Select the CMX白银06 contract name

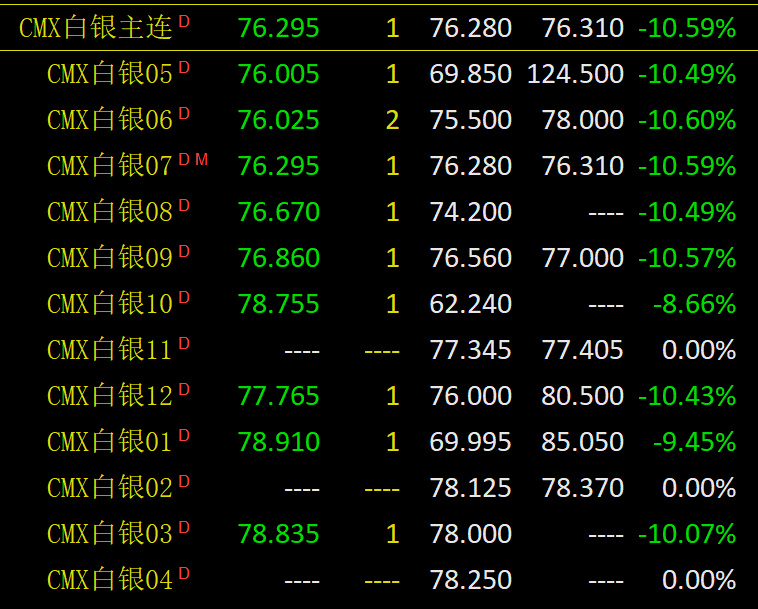pos(110,120)
